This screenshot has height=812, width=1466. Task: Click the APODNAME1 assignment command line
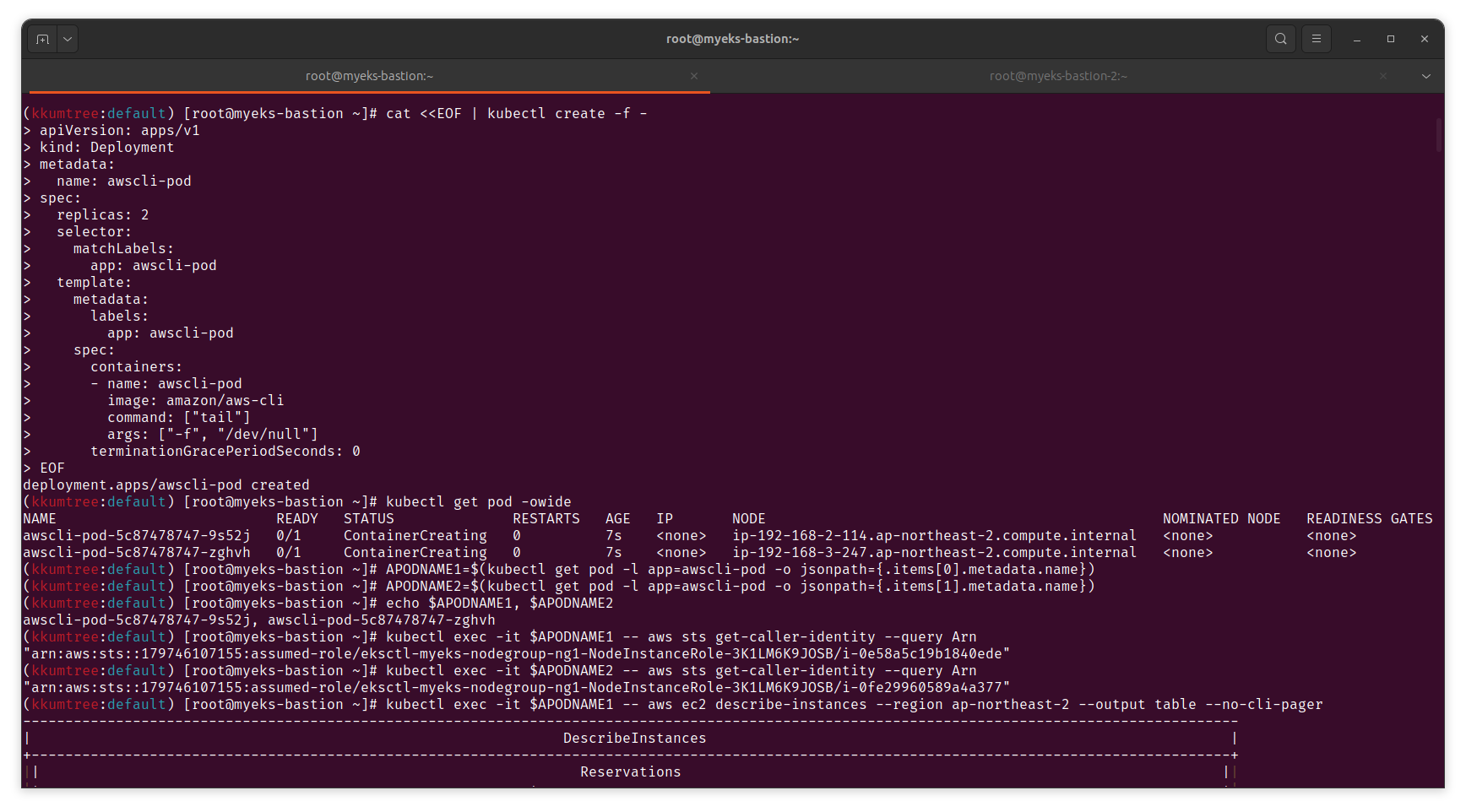pyautogui.click(x=741, y=569)
